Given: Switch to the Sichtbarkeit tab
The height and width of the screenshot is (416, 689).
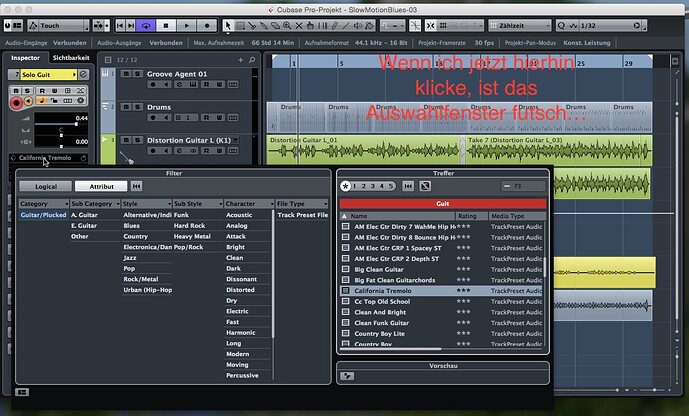Looking at the screenshot, I should pyautogui.click(x=71, y=58).
